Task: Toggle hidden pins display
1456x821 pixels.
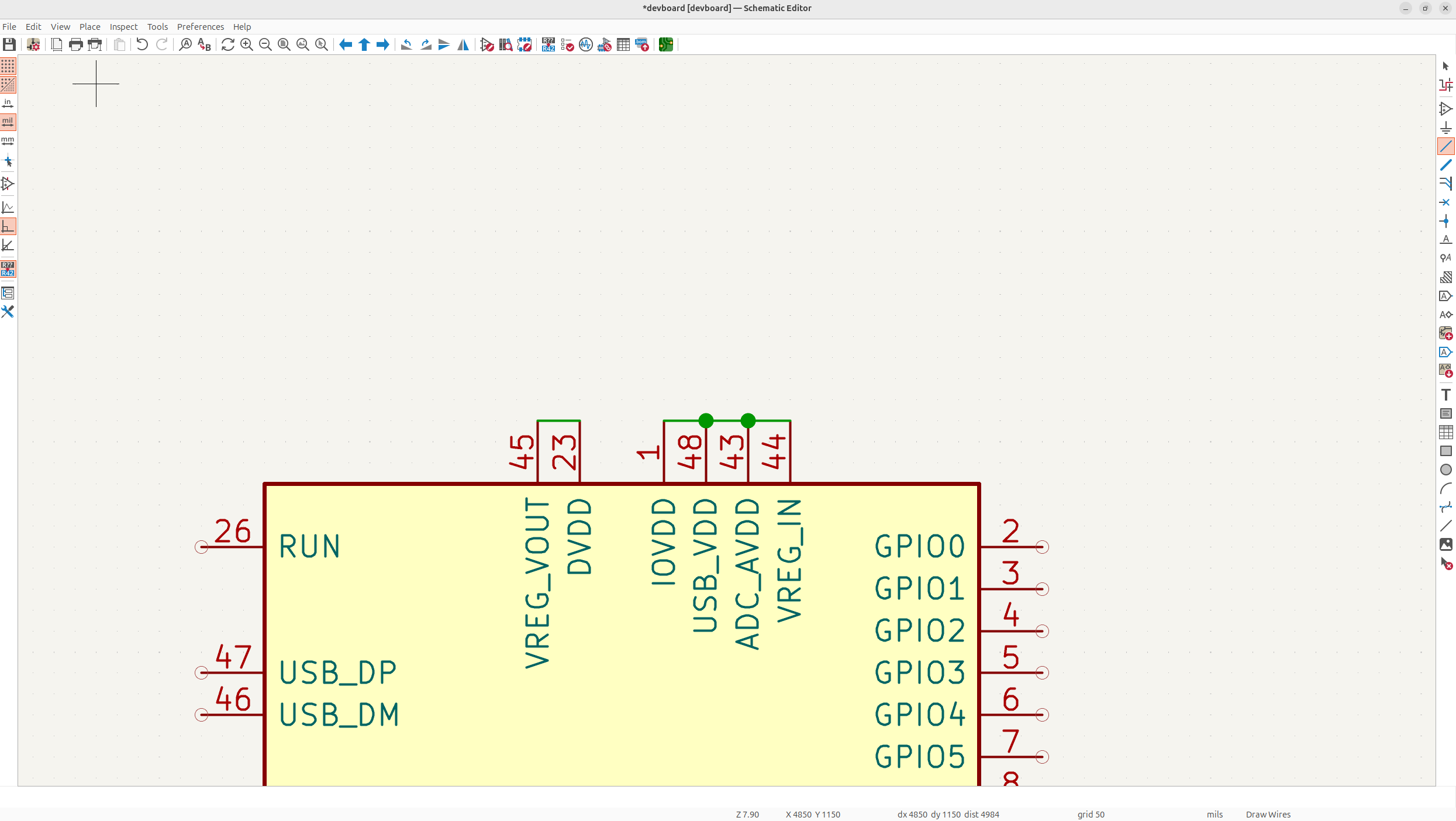Action: [x=8, y=184]
